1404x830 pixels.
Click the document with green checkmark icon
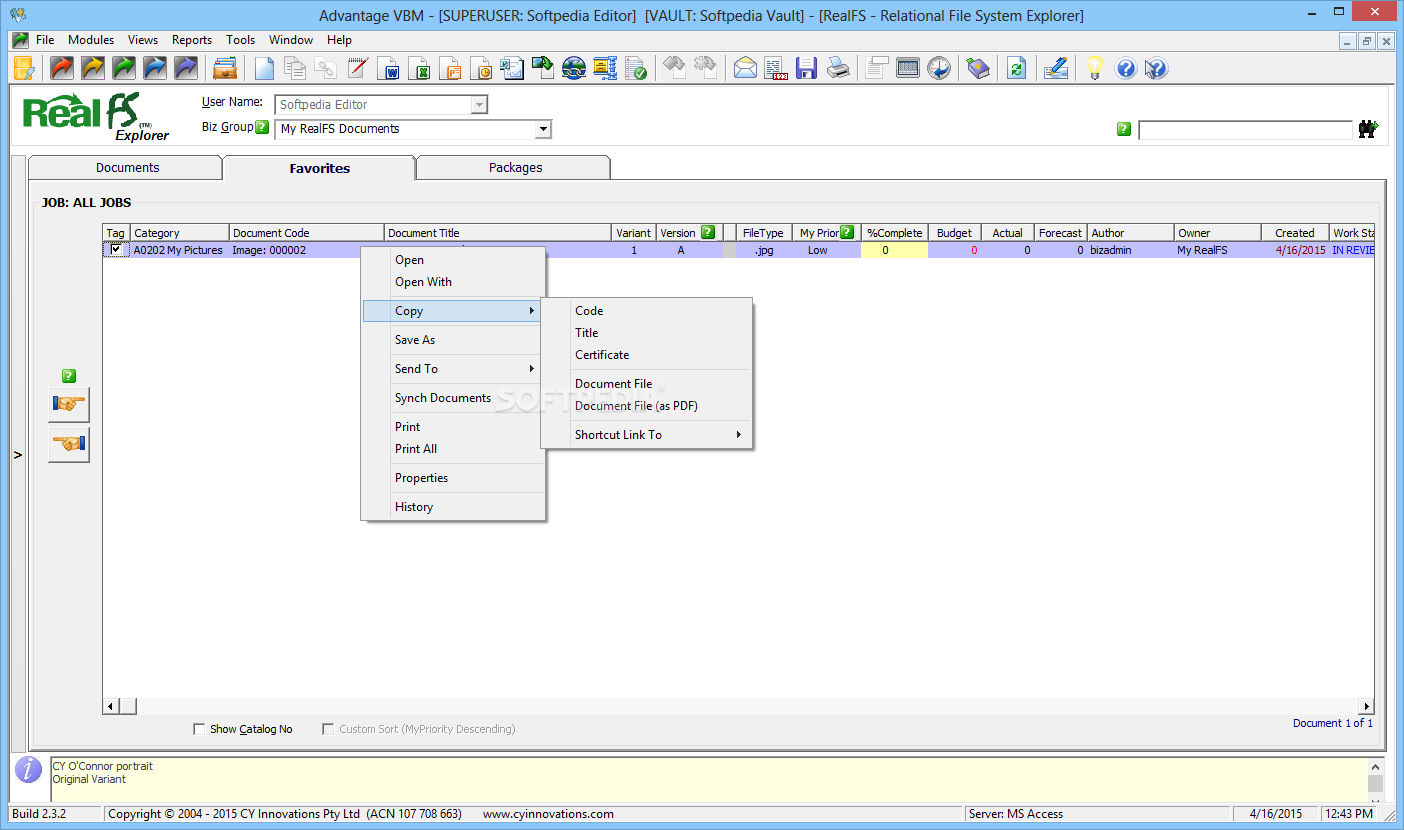(x=636, y=68)
